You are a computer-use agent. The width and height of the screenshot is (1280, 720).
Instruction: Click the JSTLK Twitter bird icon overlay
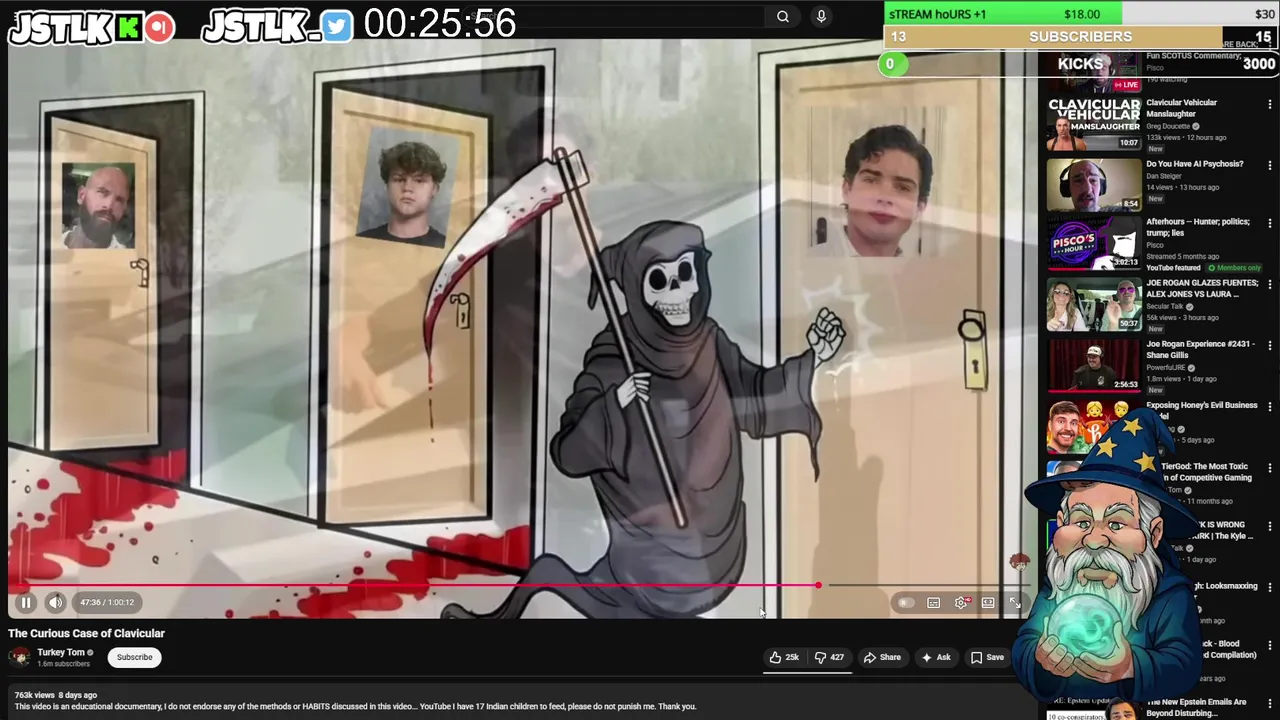click(x=337, y=26)
